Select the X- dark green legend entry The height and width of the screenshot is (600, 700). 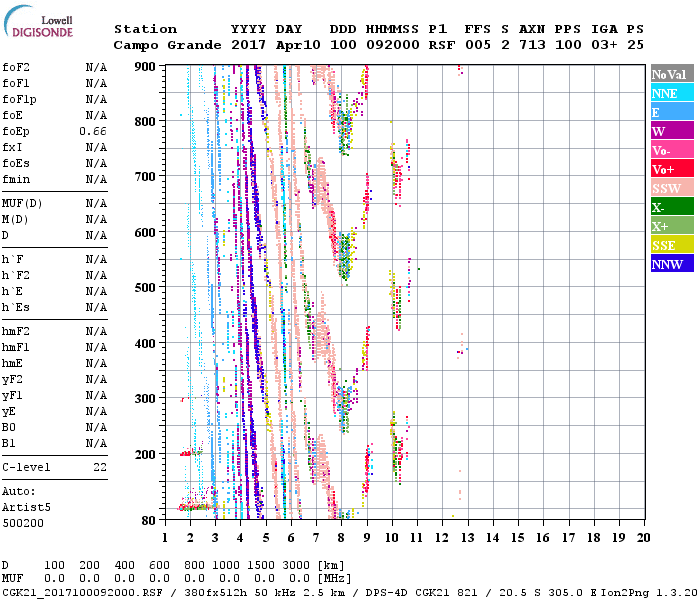672,207
